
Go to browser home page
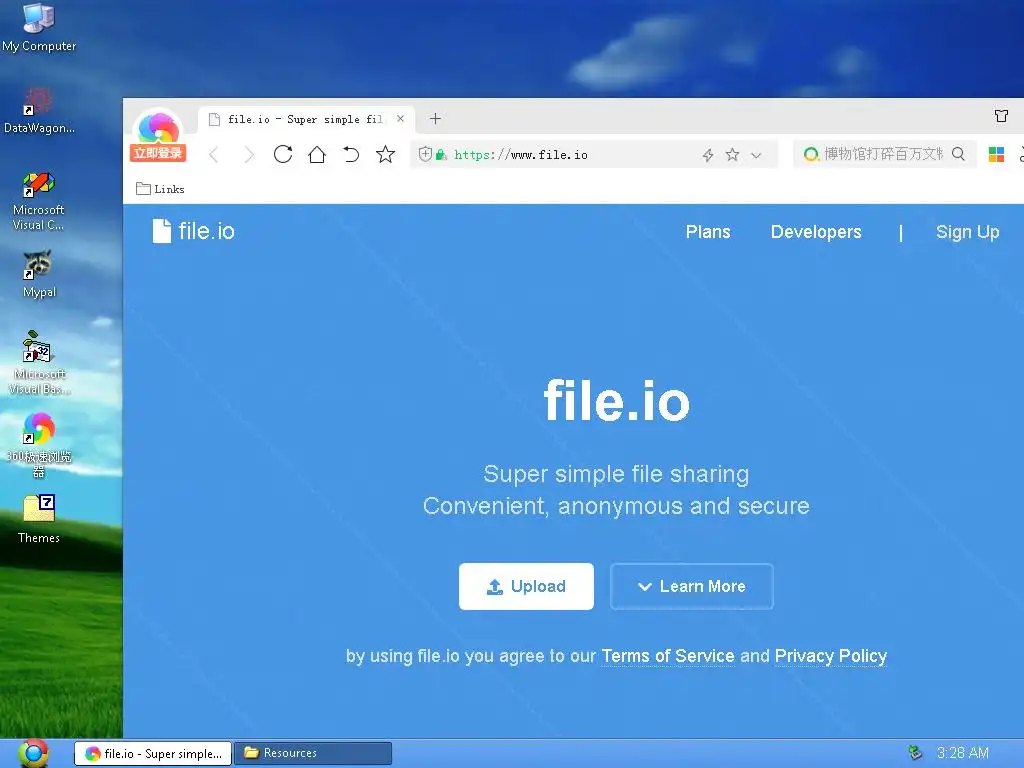pyautogui.click(x=317, y=154)
